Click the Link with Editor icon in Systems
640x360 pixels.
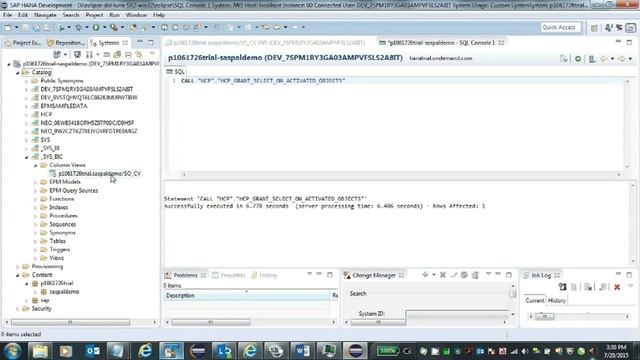[x=139, y=54]
